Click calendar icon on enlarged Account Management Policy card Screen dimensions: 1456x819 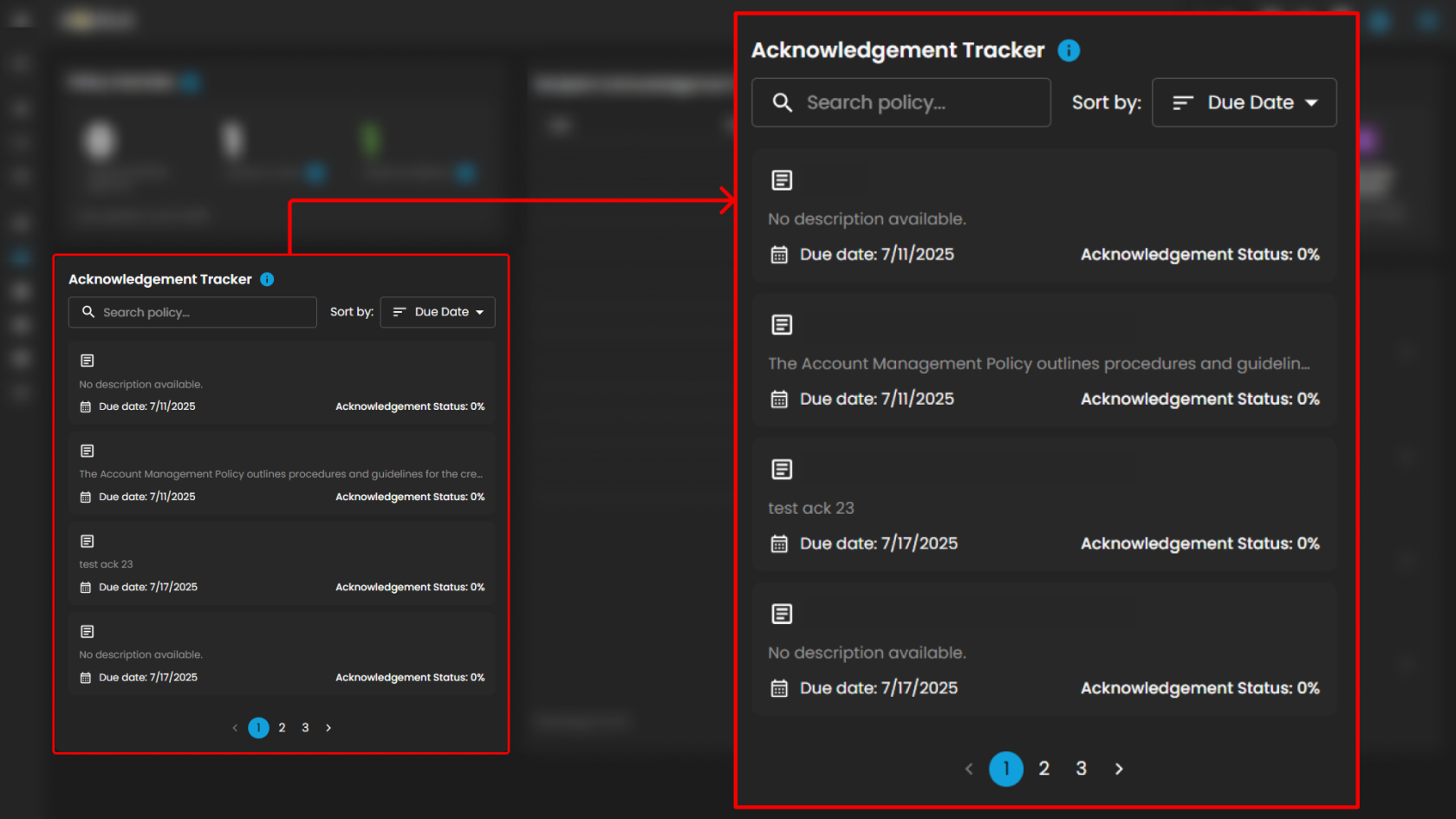(x=779, y=400)
